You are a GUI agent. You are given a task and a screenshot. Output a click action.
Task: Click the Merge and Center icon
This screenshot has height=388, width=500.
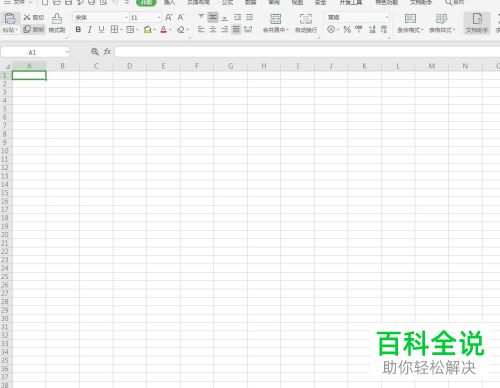coord(275,19)
